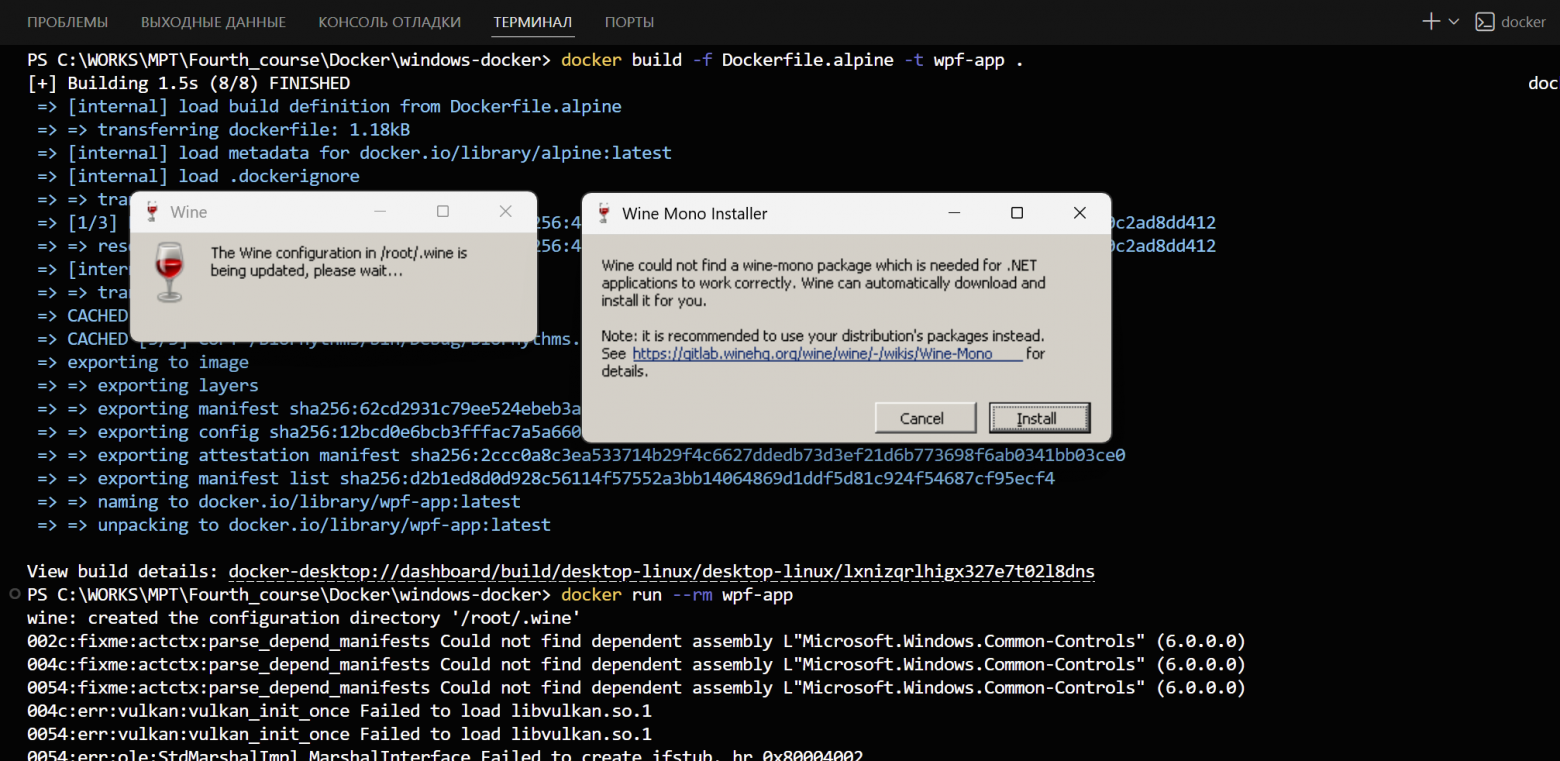
Task: Open the КОНСОЛЬ ОТЛАДКИ tab
Action: click(x=389, y=22)
